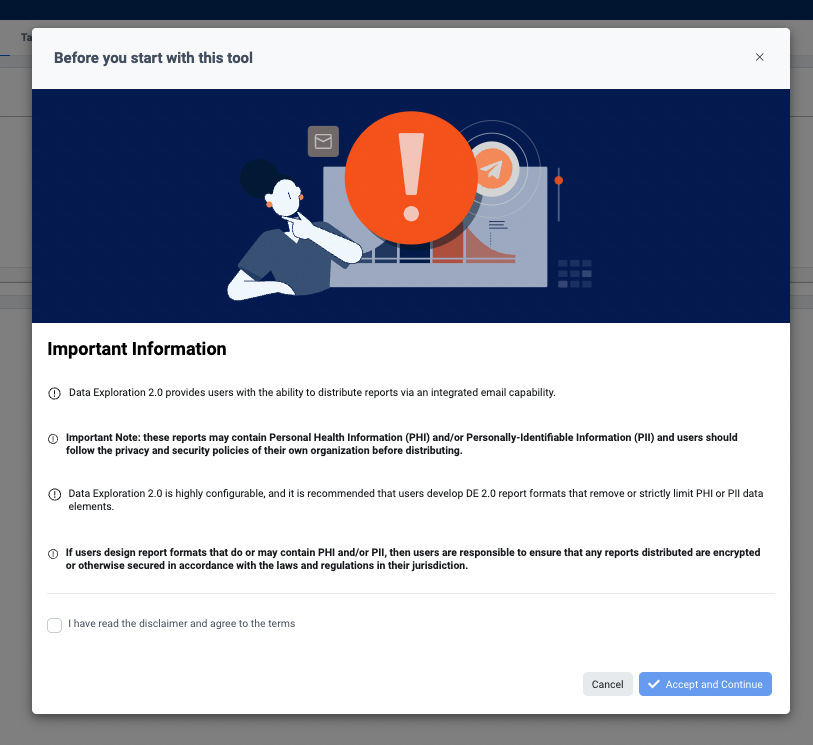This screenshot has height=745, width=813.
Task: Click the paper plane icon in the banner
Action: pyautogui.click(x=491, y=169)
